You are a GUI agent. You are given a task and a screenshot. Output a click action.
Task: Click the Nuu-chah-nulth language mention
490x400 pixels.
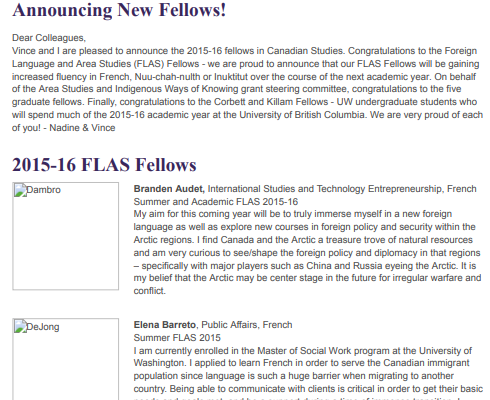coord(168,77)
